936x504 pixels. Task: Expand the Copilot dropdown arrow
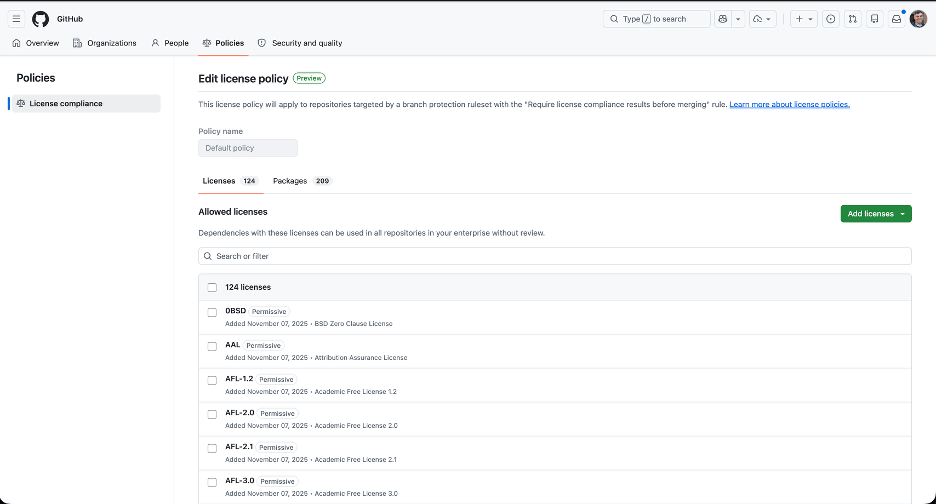[738, 19]
